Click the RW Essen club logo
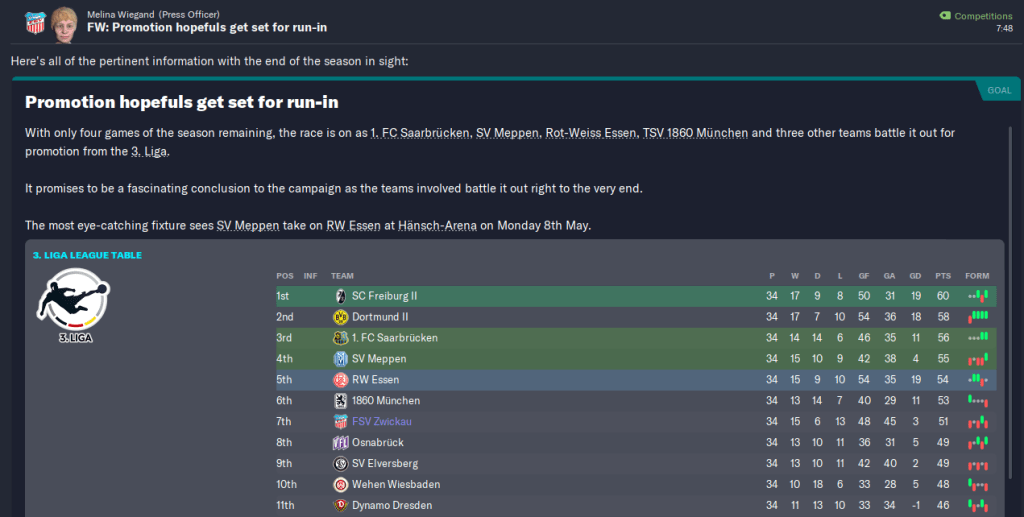Viewport: 1024px width, 517px height. coord(340,380)
